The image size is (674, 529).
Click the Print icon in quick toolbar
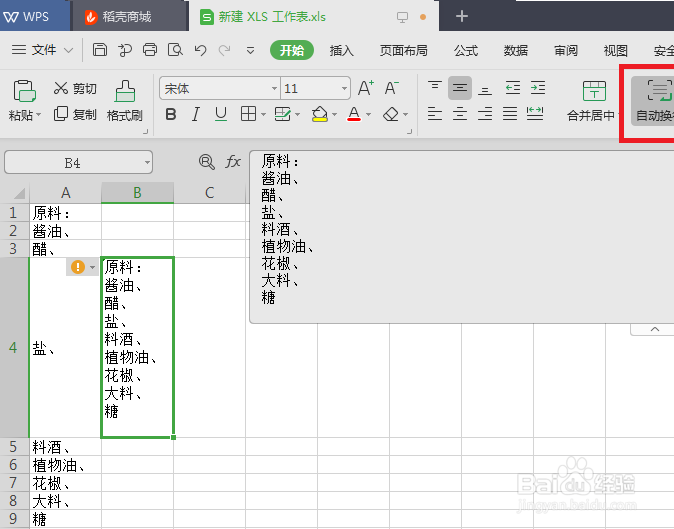[x=150, y=50]
